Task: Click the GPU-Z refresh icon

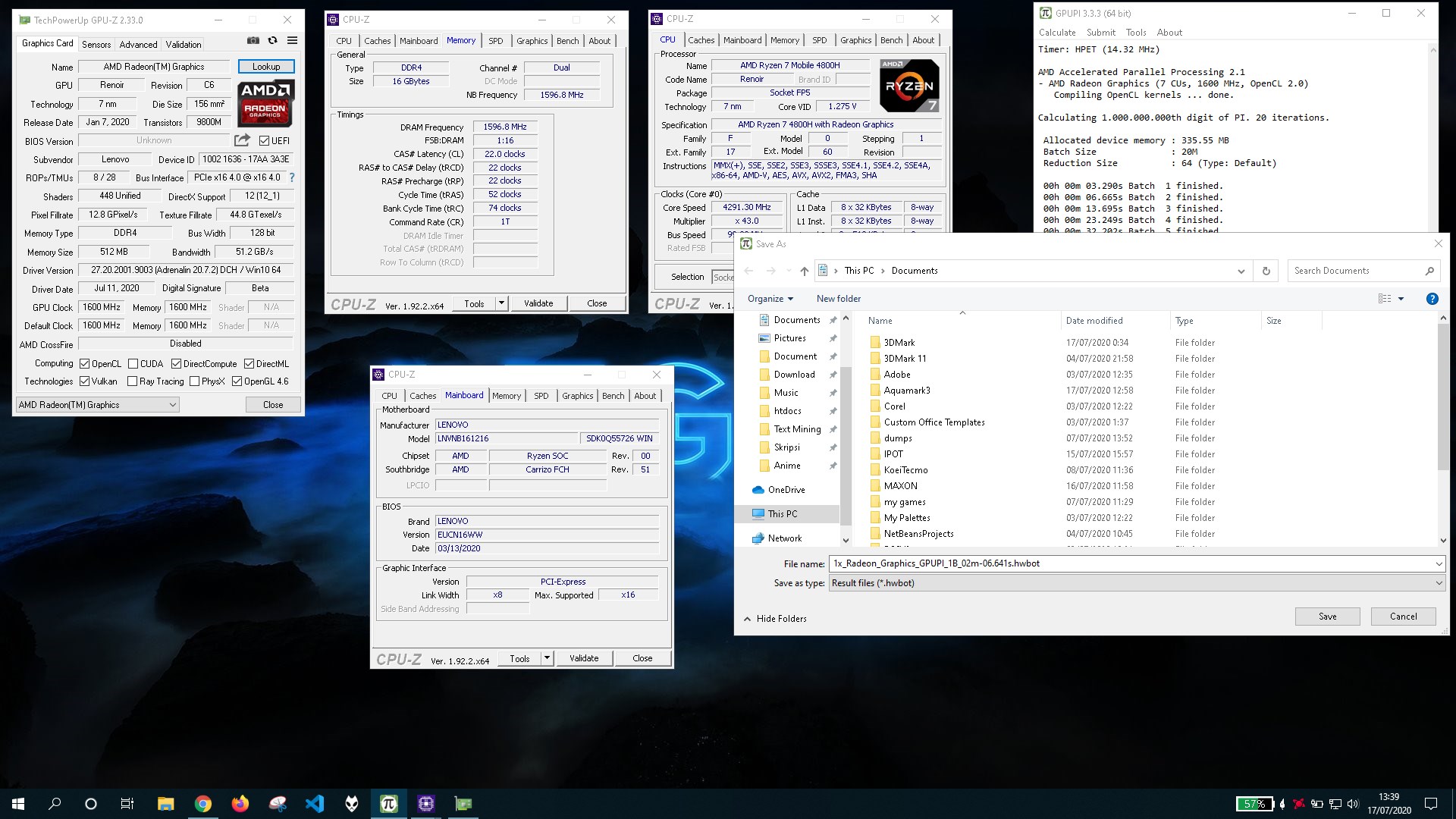Action: pos(272,41)
